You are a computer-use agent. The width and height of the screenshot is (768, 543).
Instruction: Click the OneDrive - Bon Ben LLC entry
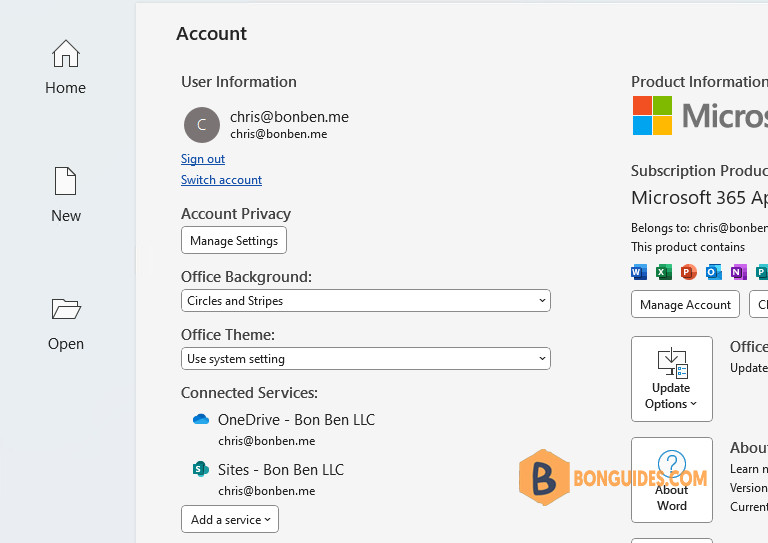click(296, 420)
